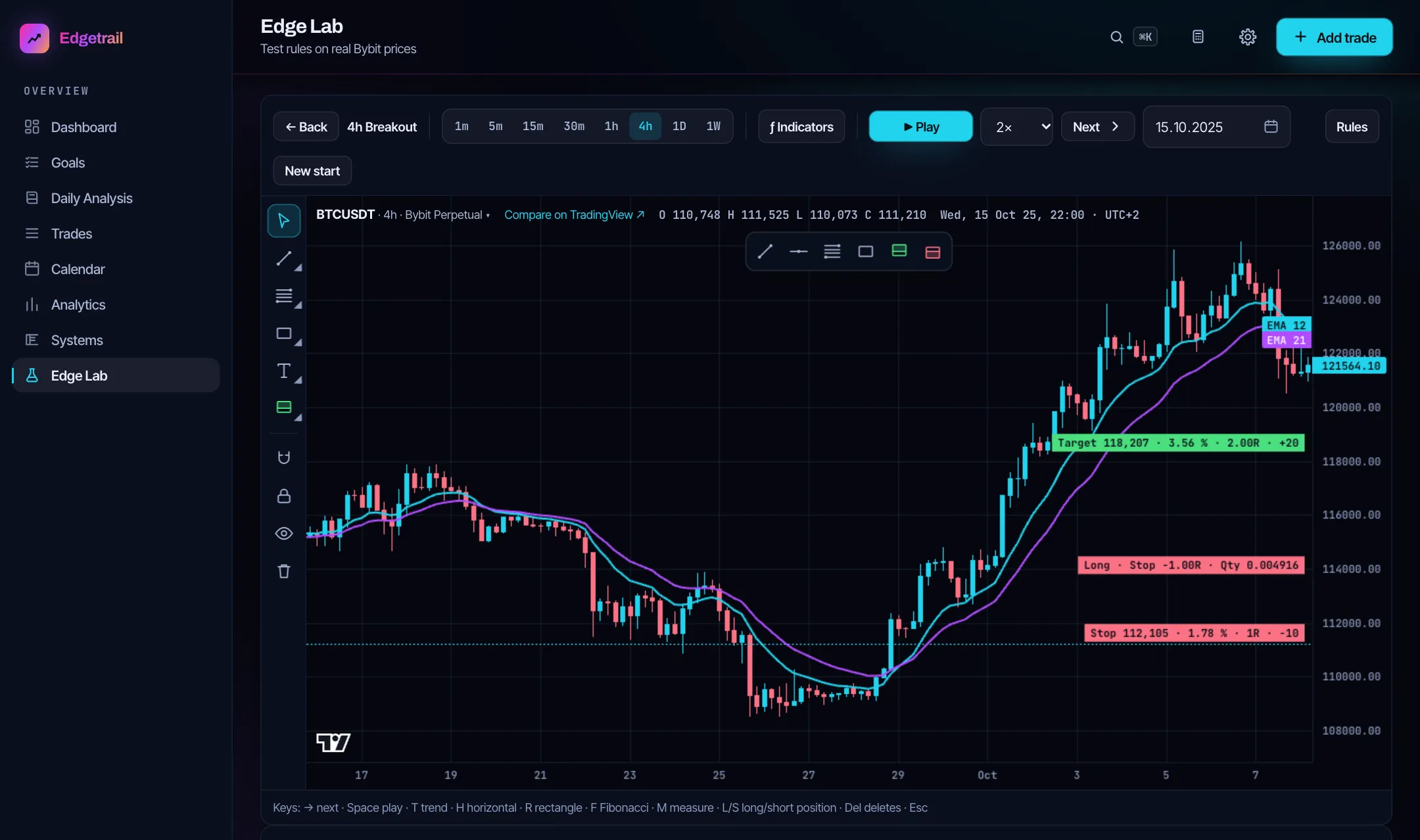
Task: Open the calculator icon in header
Action: click(x=1198, y=37)
